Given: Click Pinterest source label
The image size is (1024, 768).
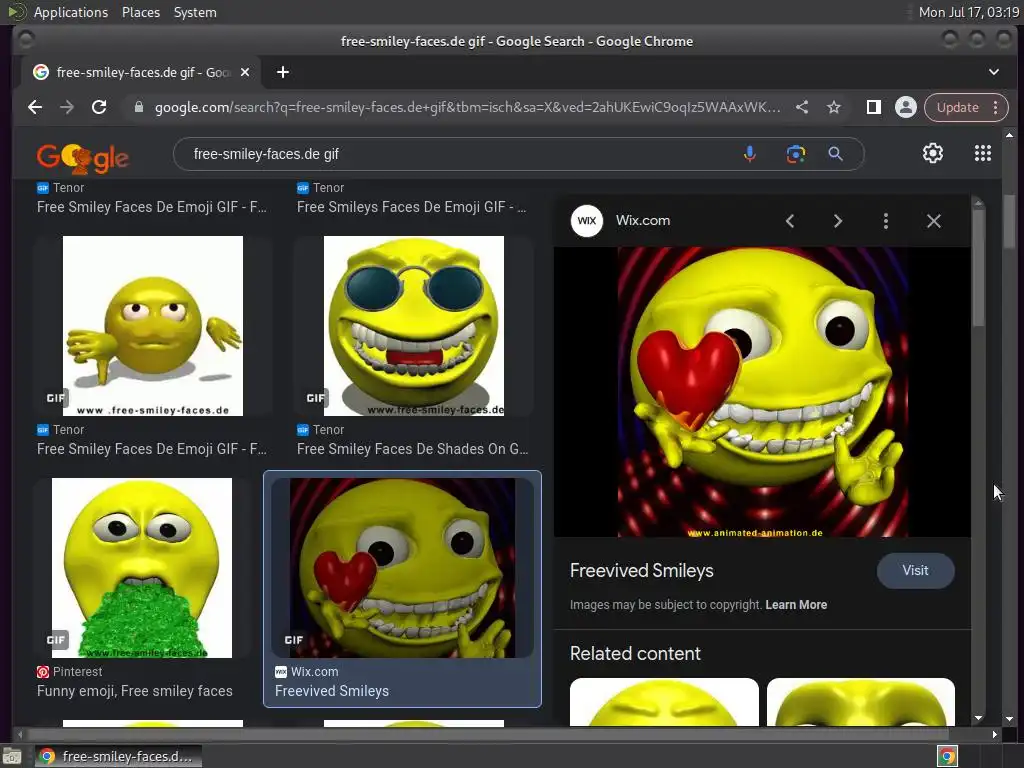Looking at the screenshot, I should coord(70,671).
